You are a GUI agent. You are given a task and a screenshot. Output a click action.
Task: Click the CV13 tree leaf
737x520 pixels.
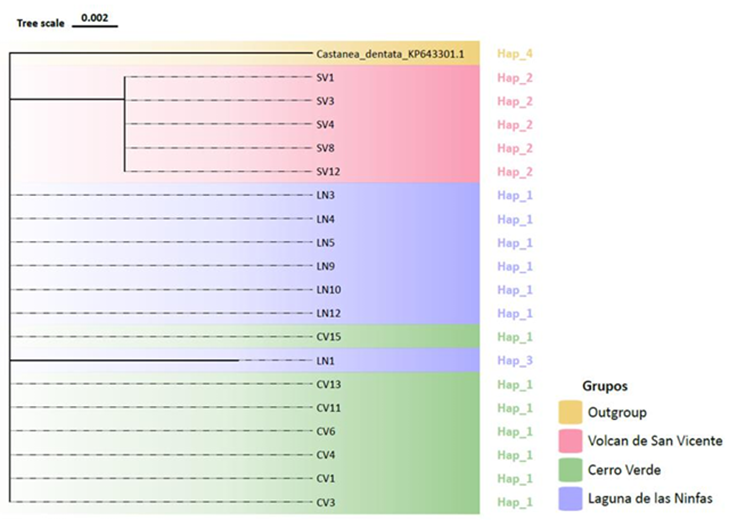(328, 384)
